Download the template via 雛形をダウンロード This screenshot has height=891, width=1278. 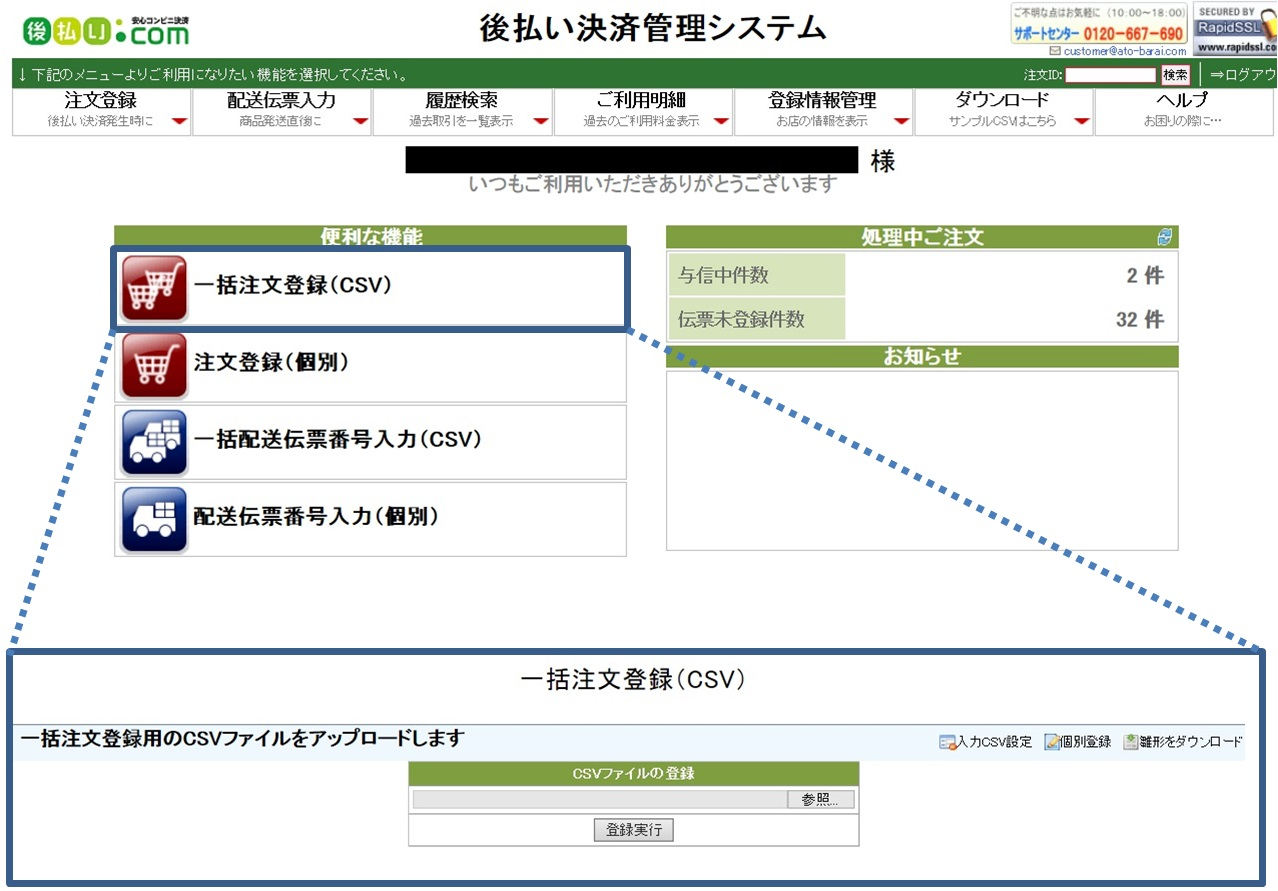pos(1183,742)
